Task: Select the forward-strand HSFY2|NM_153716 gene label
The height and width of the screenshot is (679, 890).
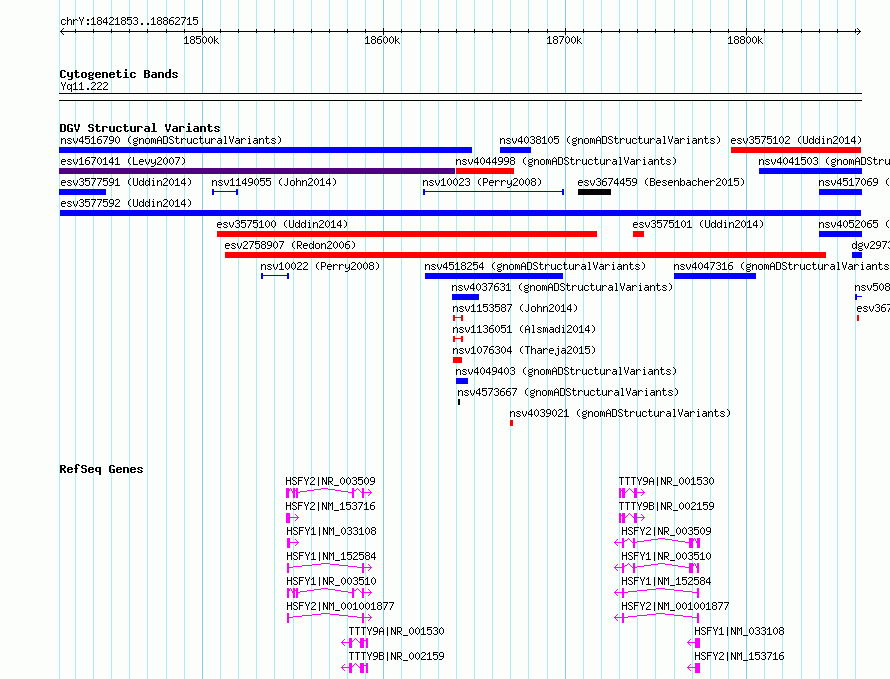Action: (x=330, y=506)
